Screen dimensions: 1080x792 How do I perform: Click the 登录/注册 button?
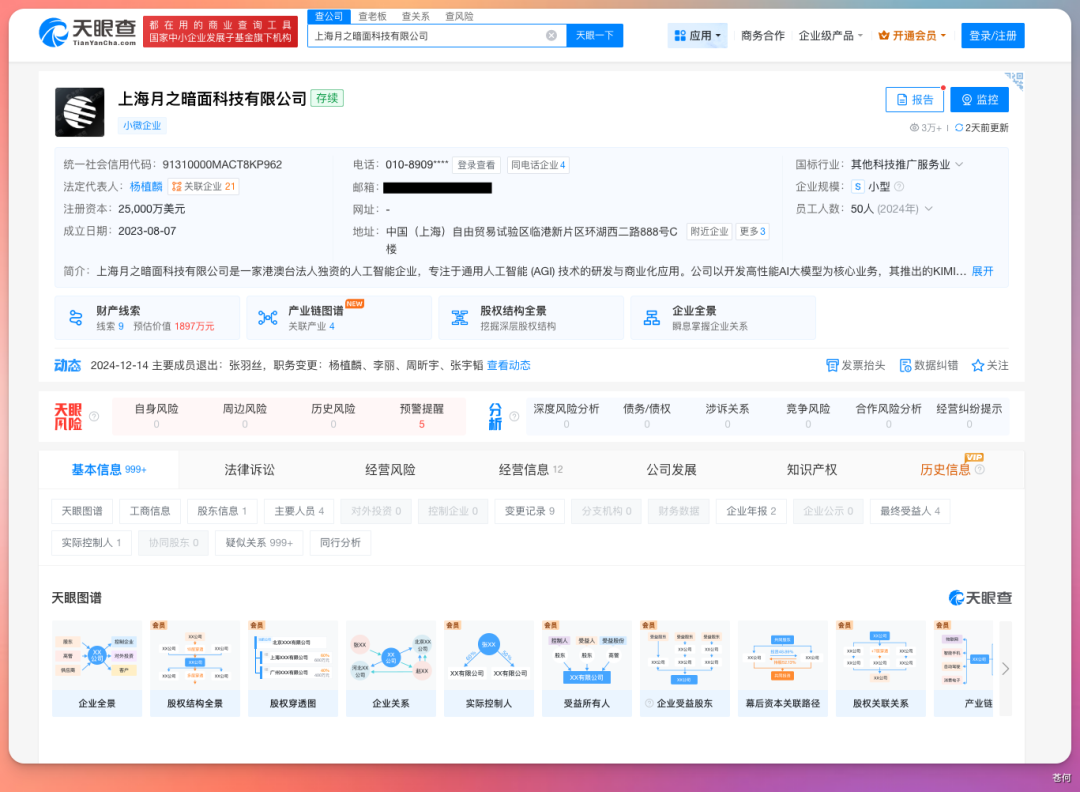(993, 36)
